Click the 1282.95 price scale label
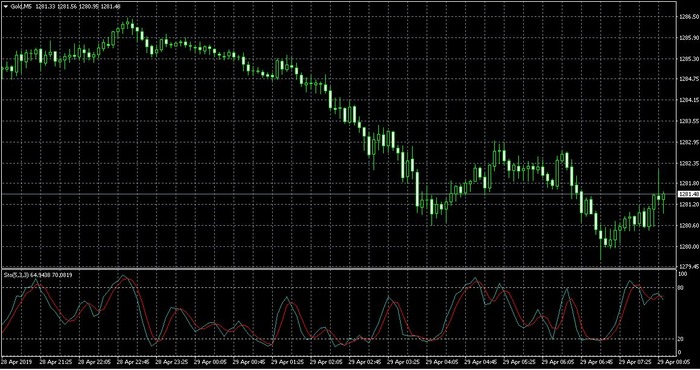 coord(688,142)
